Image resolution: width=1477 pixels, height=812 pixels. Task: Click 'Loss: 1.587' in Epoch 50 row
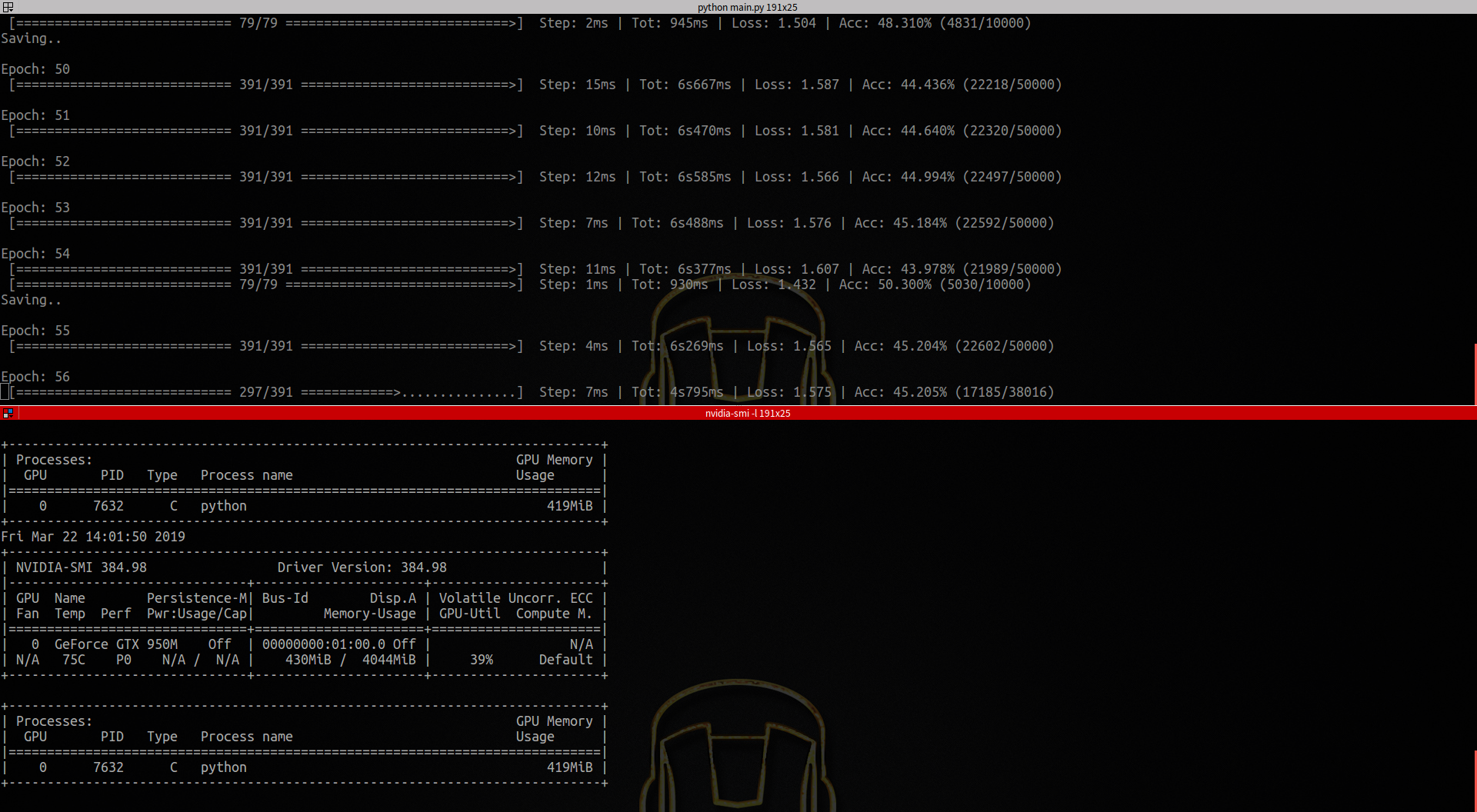[x=797, y=85]
